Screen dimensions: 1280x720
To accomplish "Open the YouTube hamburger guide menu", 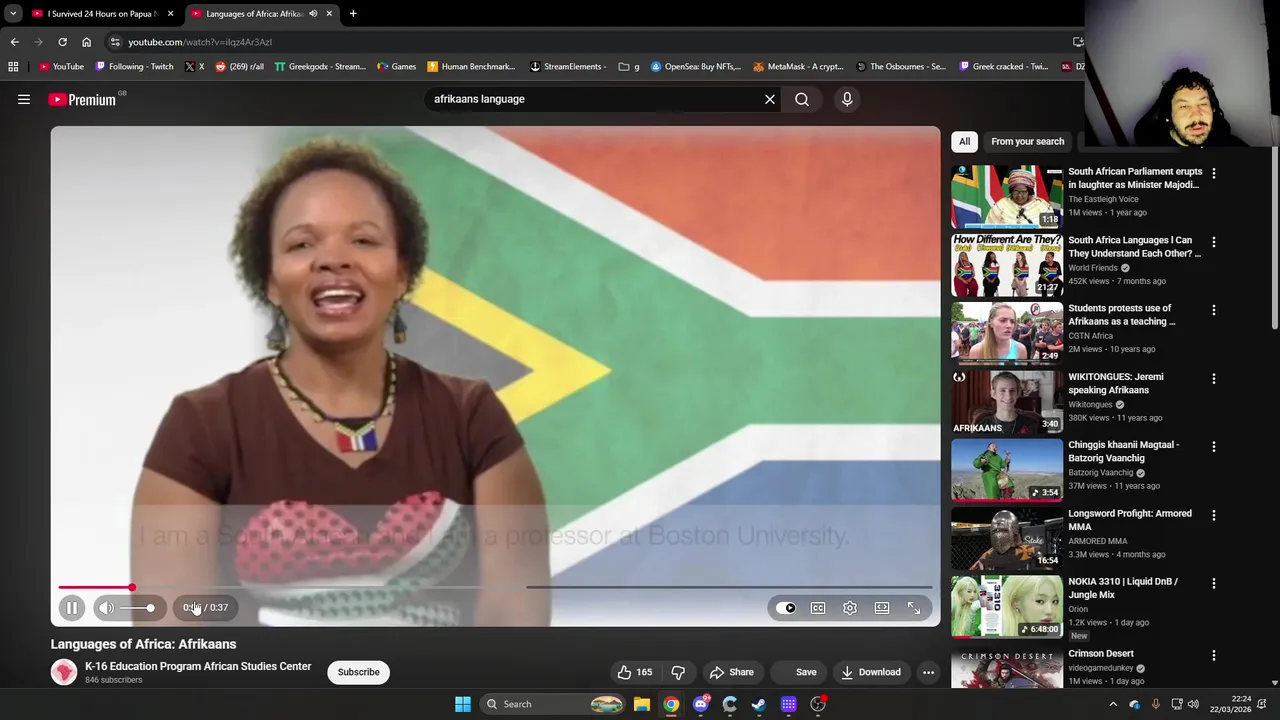I will (24, 99).
